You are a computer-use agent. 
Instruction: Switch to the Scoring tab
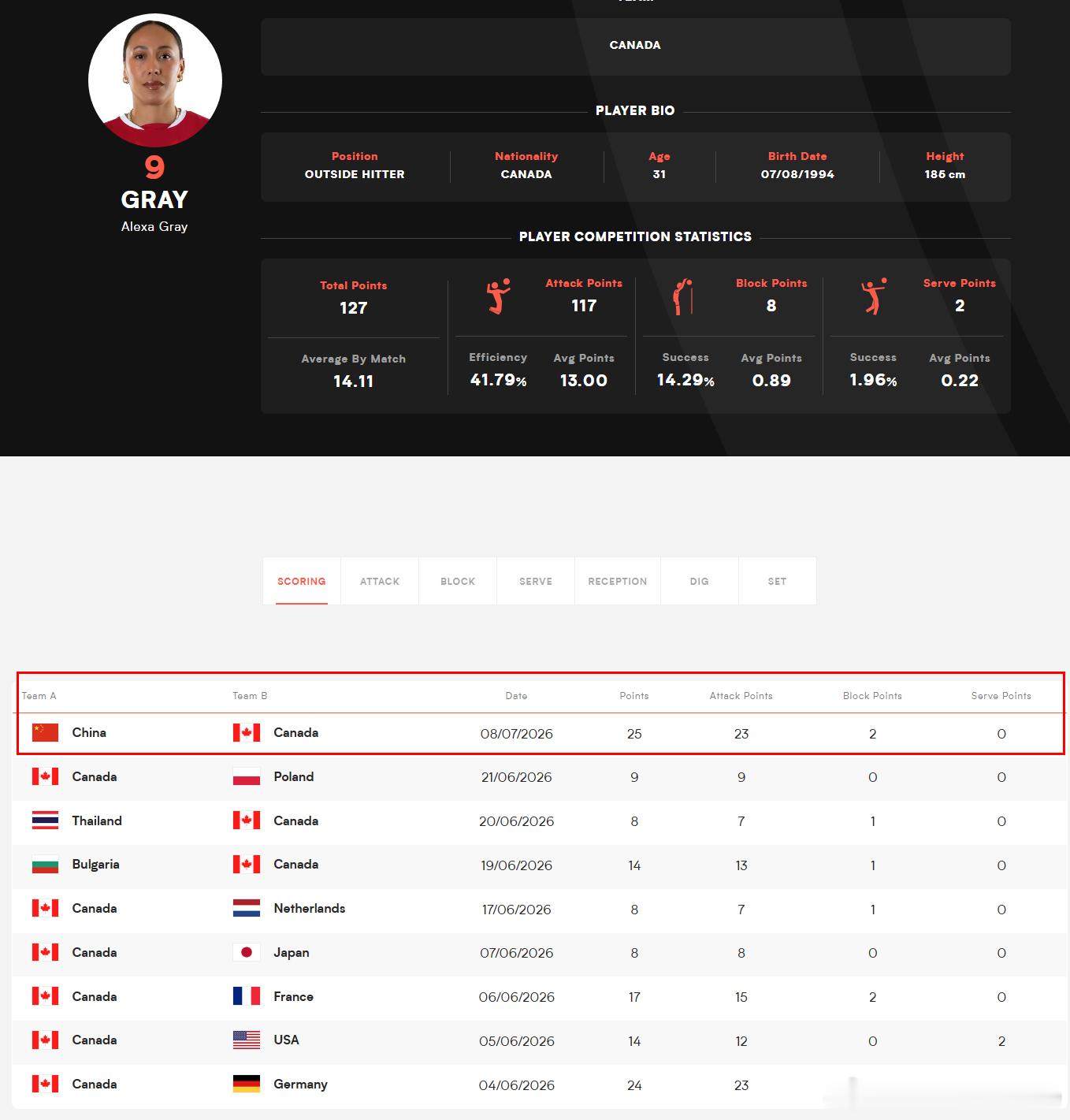pyautogui.click(x=302, y=581)
